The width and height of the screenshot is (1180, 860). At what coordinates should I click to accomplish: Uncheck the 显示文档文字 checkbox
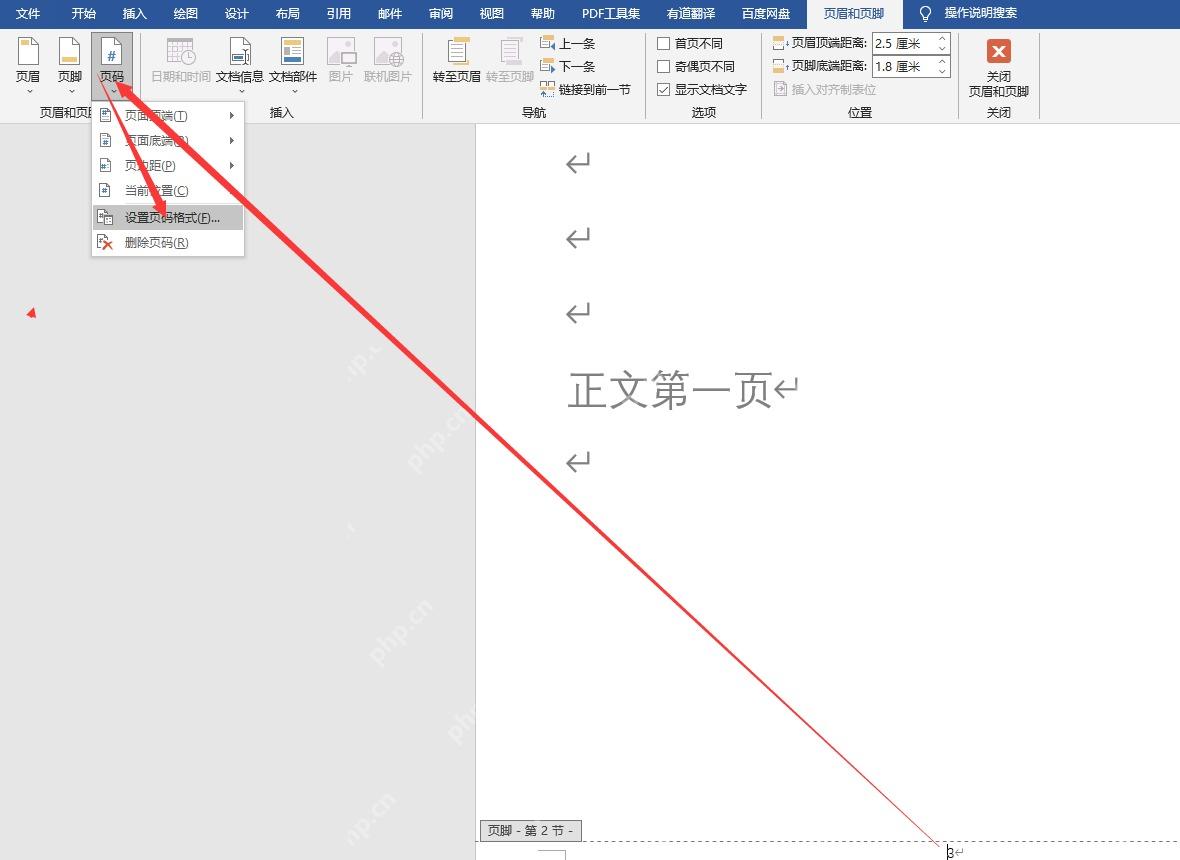point(664,90)
